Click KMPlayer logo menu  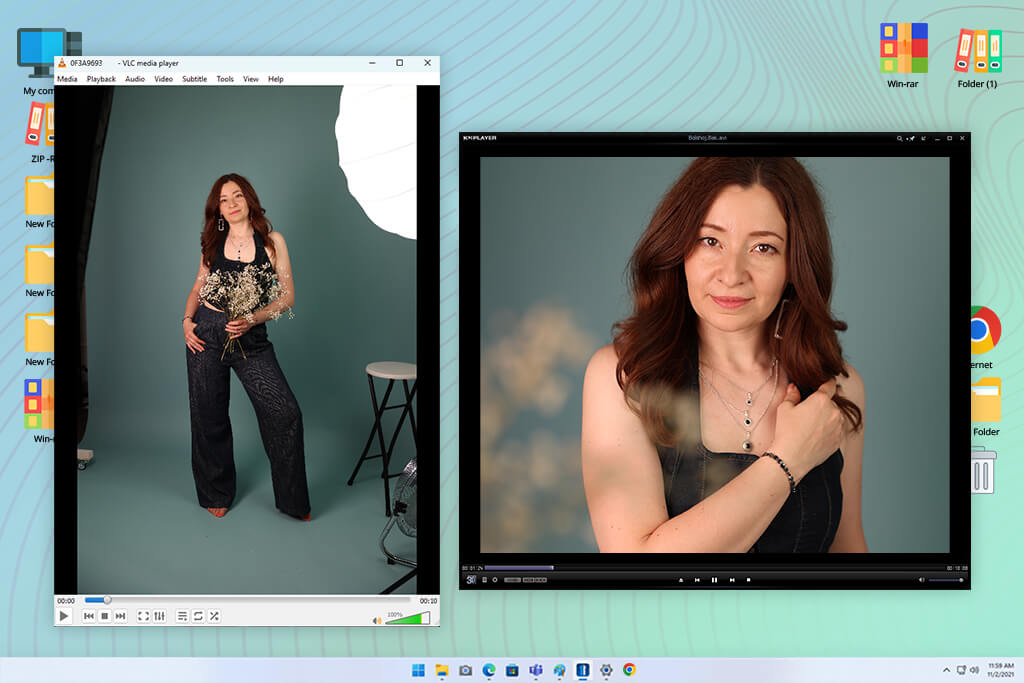(x=480, y=138)
